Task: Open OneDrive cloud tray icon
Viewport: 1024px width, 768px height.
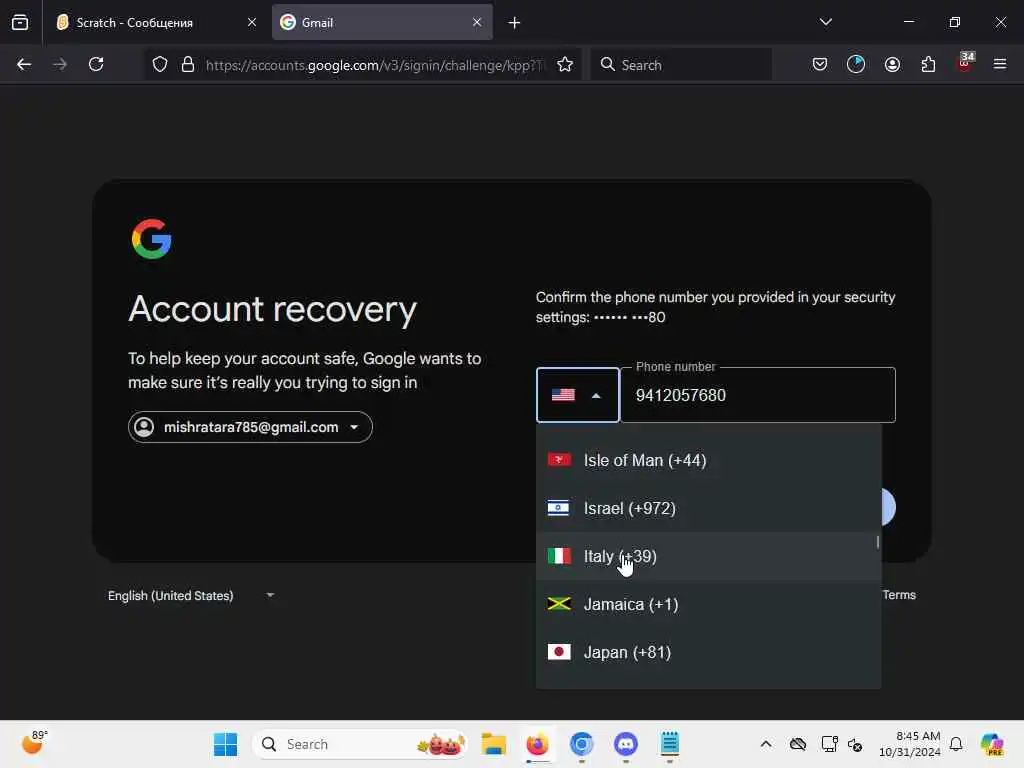Action: coord(797,744)
